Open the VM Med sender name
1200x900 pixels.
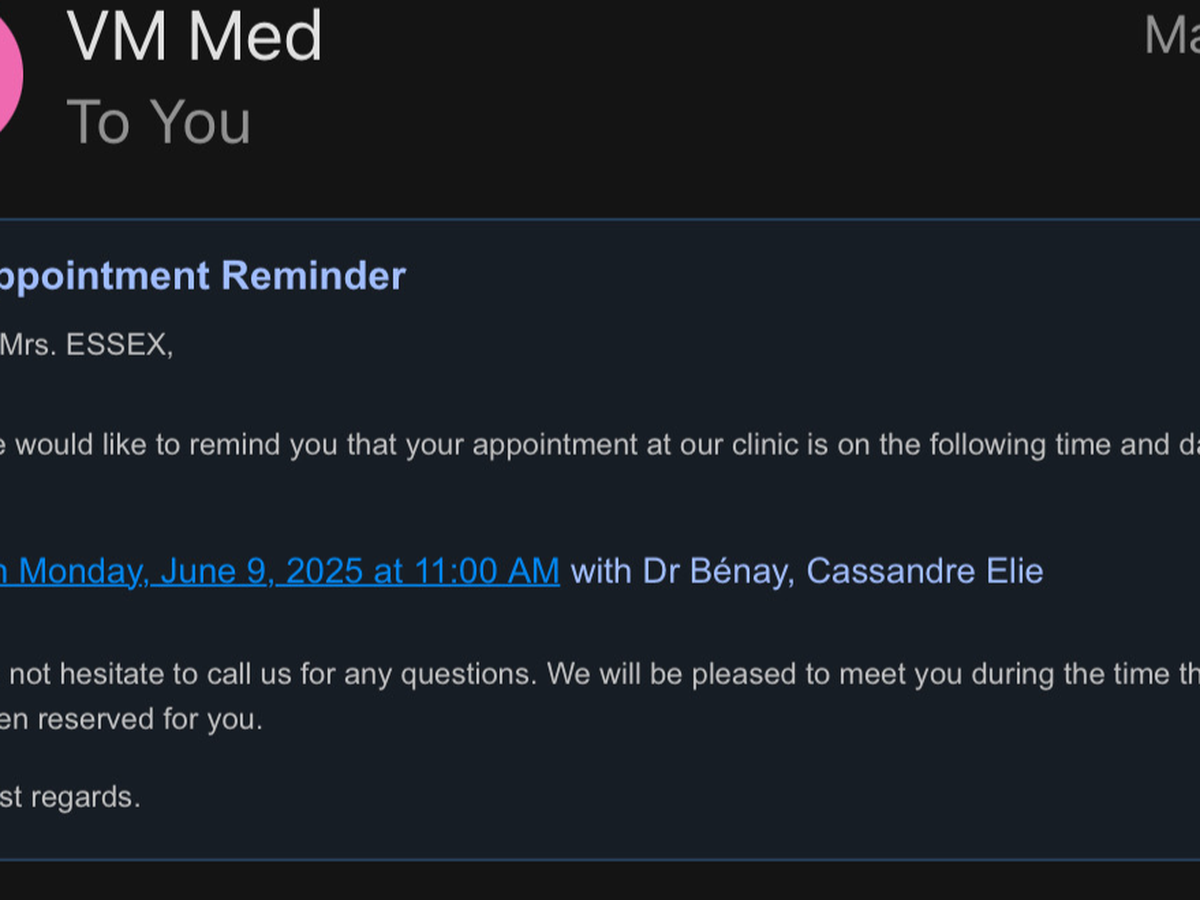[195, 36]
